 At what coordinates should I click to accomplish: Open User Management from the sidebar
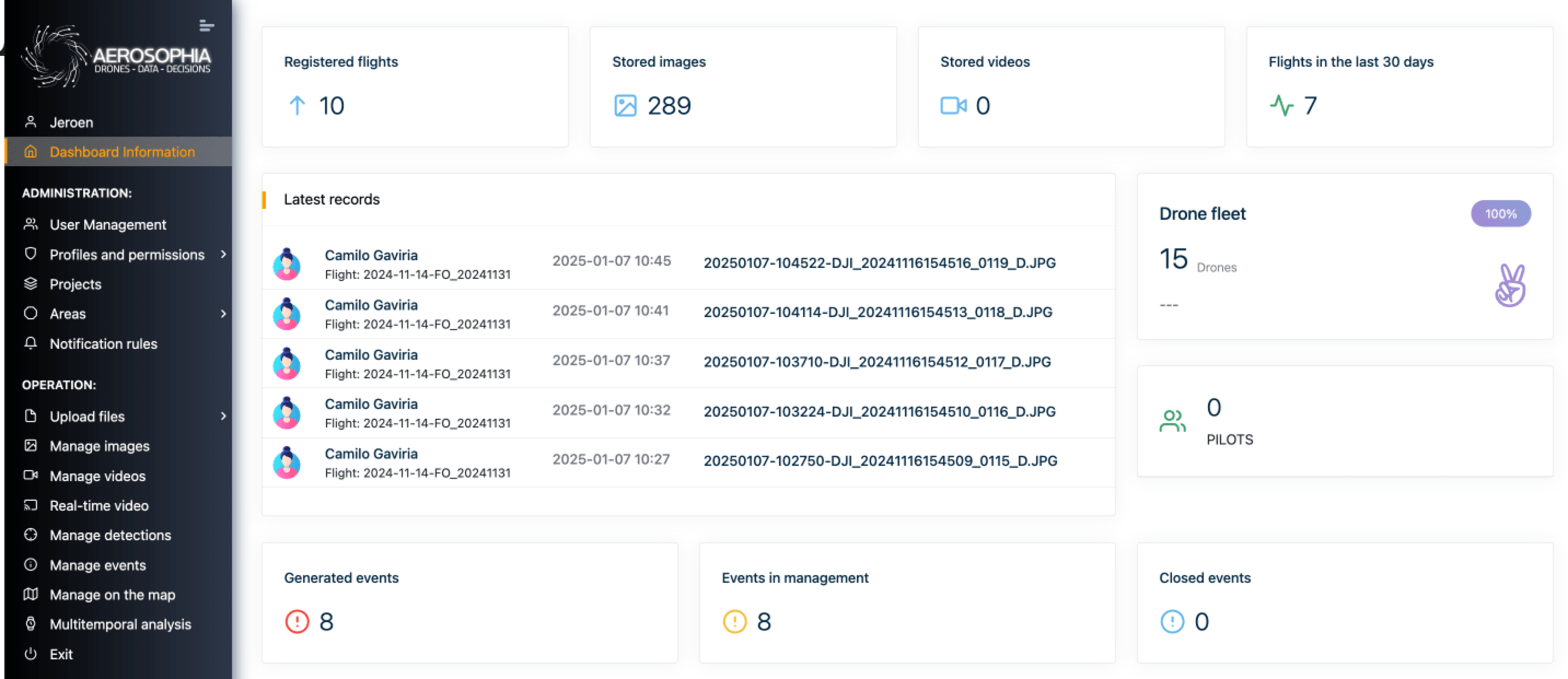(x=107, y=225)
